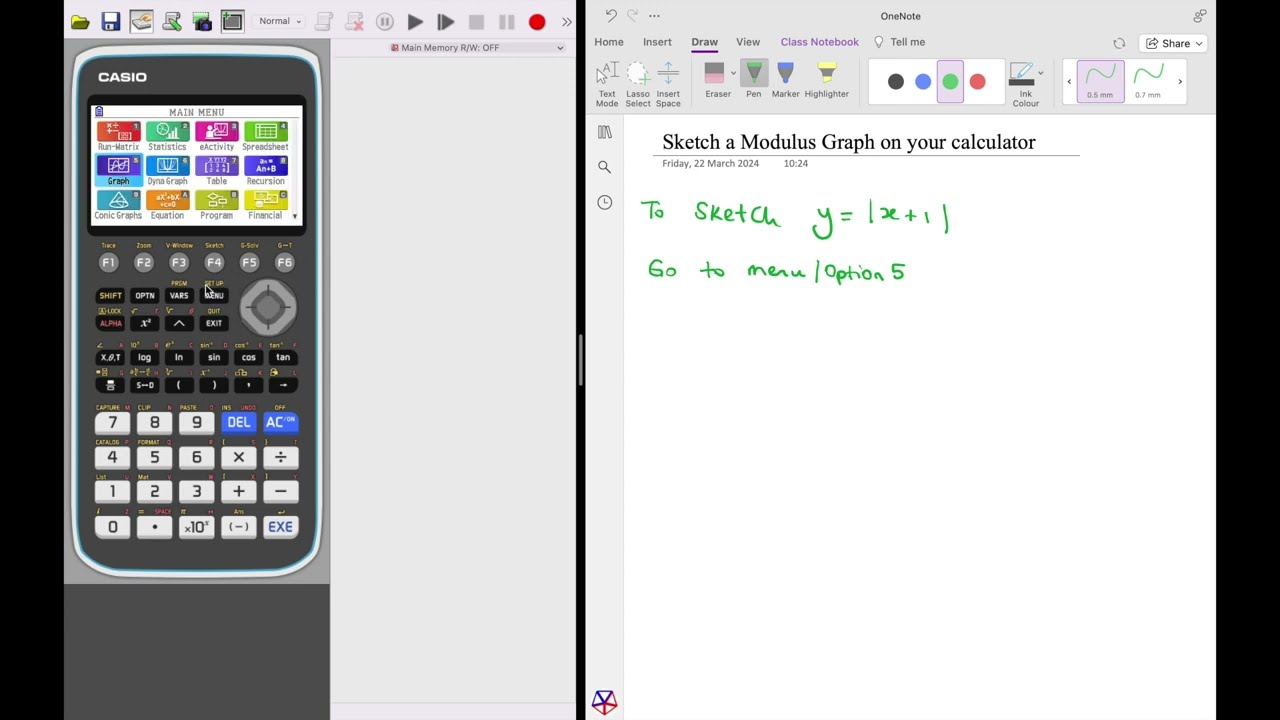Select the Draw tab
This screenshot has height=720, width=1280.
tap(704, 42)
